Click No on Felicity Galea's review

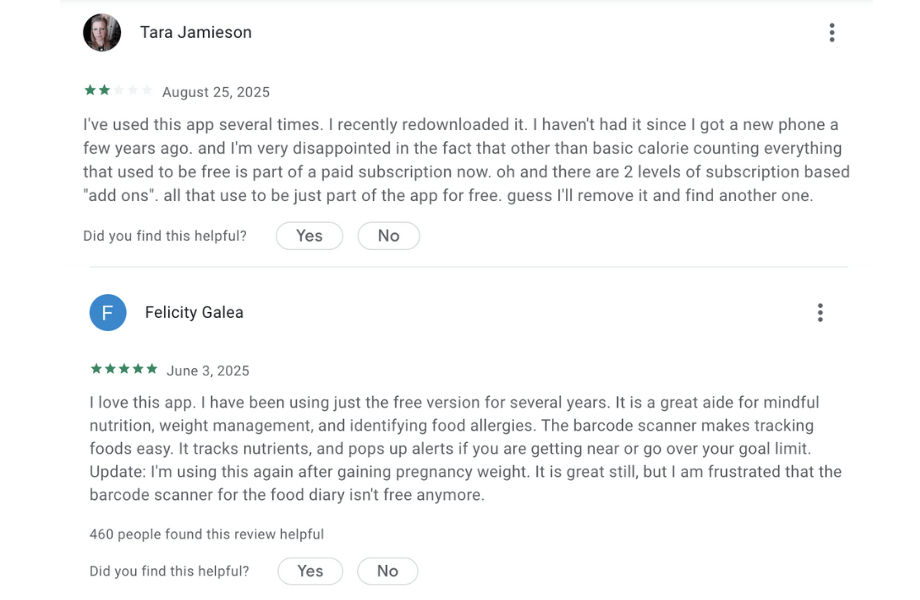[x=387, y=571]
